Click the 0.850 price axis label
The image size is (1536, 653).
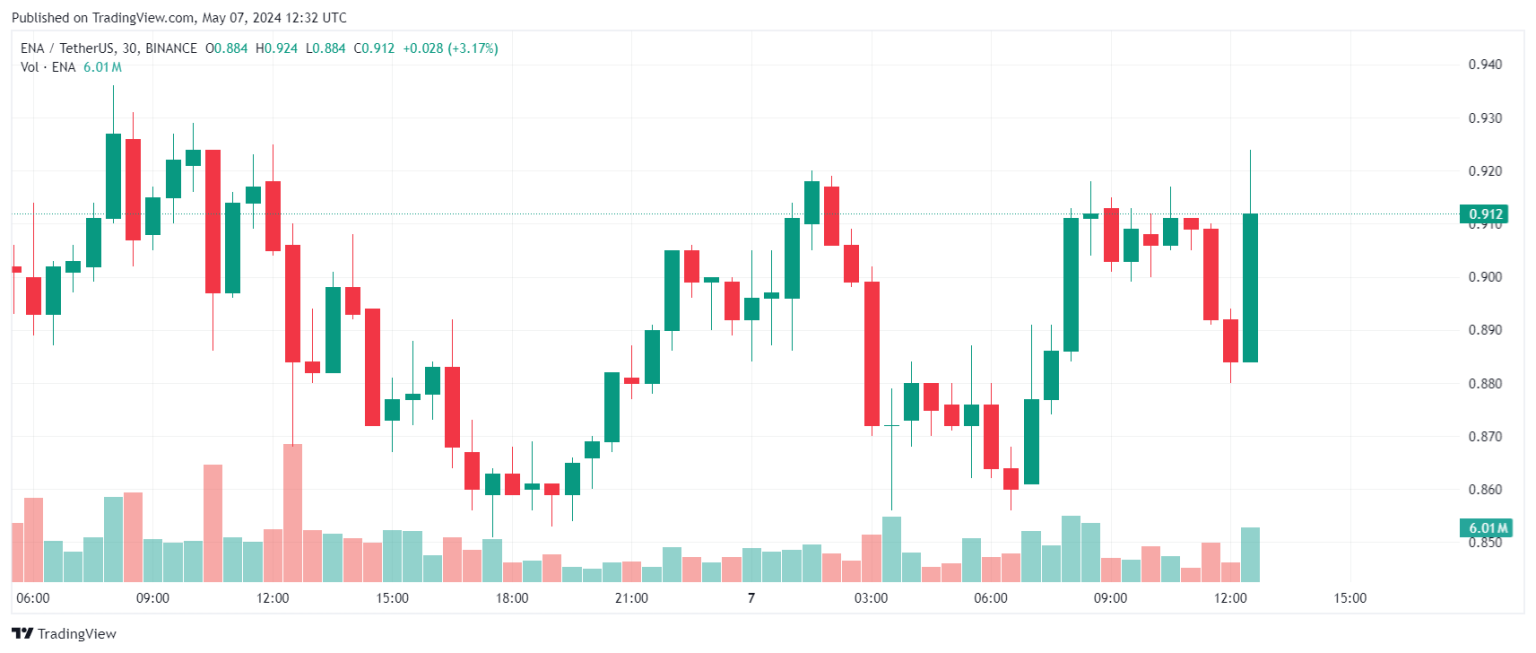point(1485,543)
